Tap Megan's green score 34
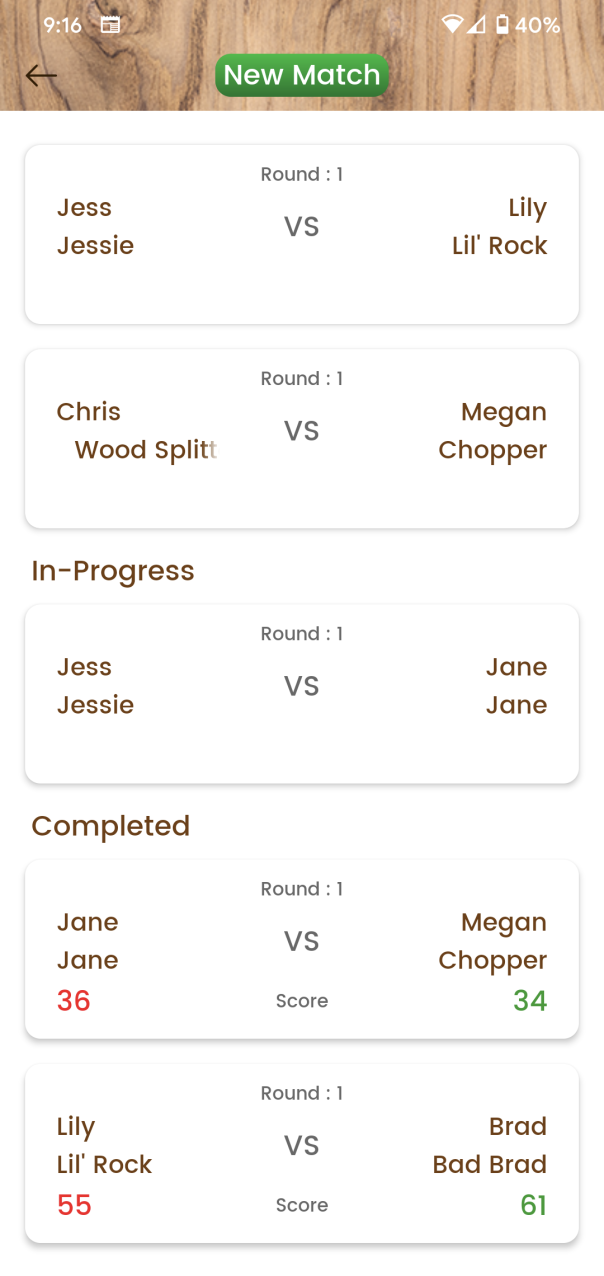The height and width of the screenshot is (1276, 604). [530, 1001]
